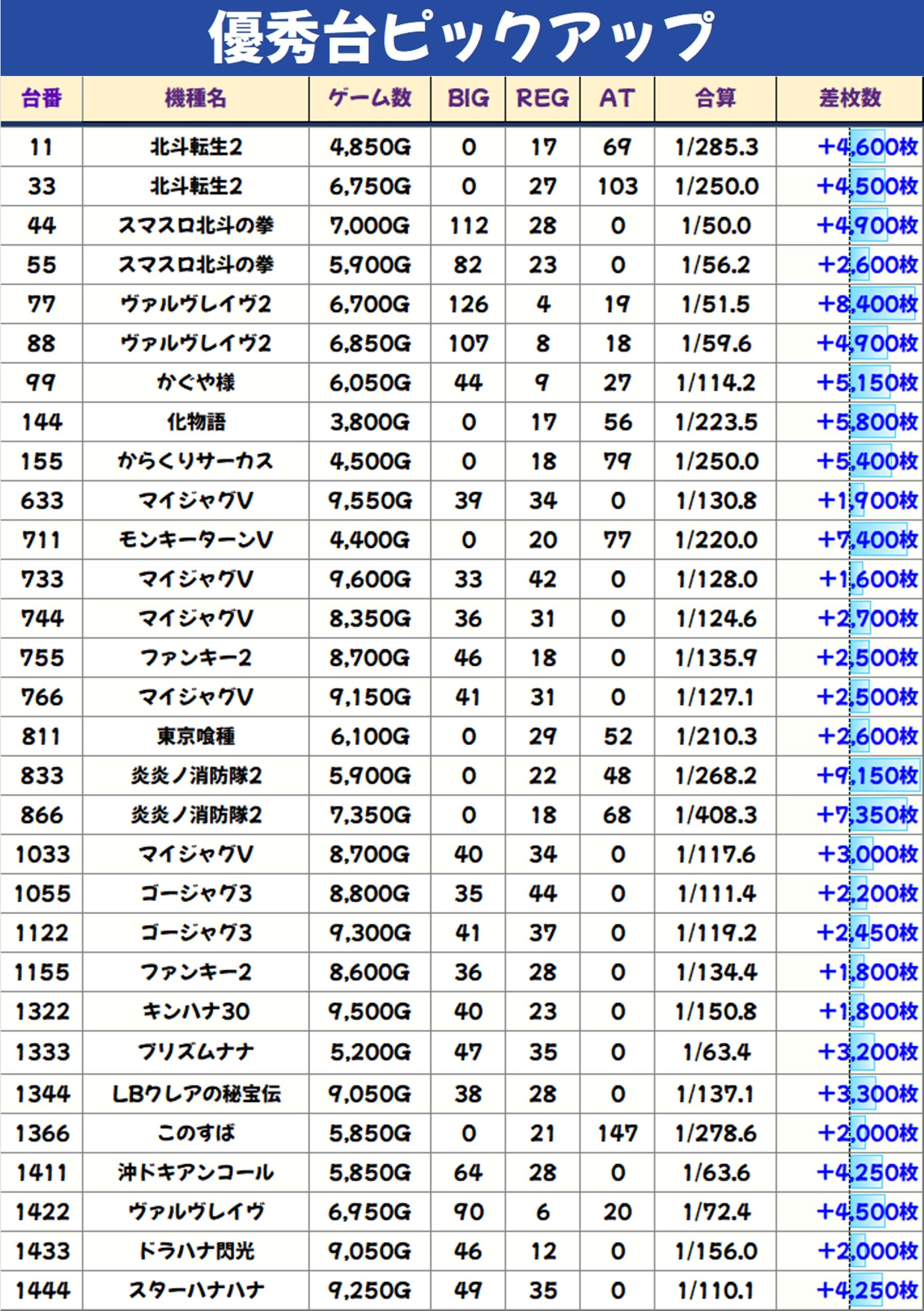Viewport: 924px width, 1311px height.
Task: Select the ゲーム数 column header
Action: (370, 98)
